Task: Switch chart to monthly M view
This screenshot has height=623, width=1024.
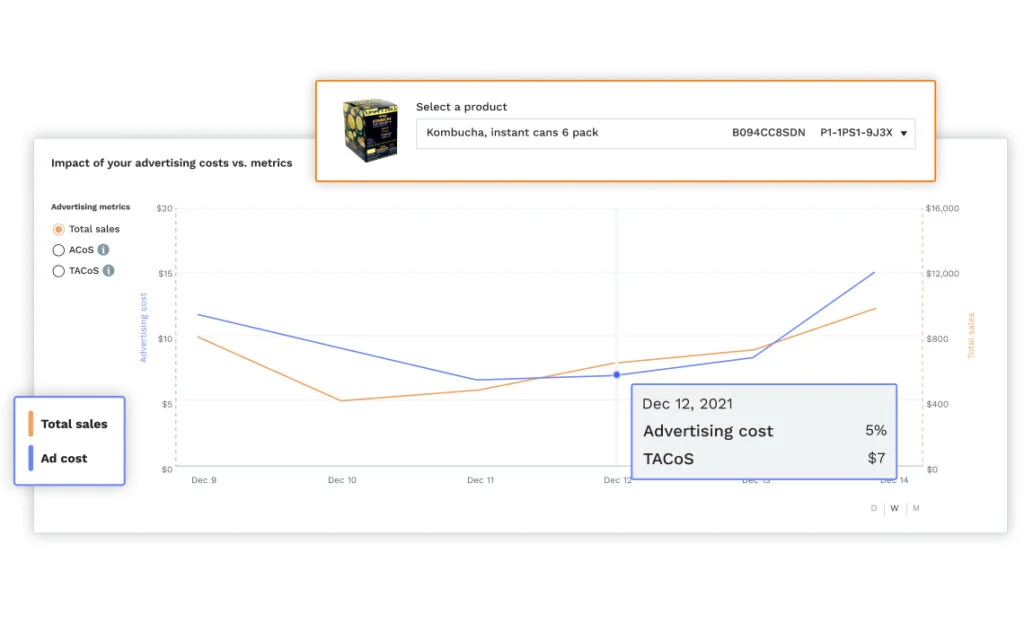Action: 916,508
